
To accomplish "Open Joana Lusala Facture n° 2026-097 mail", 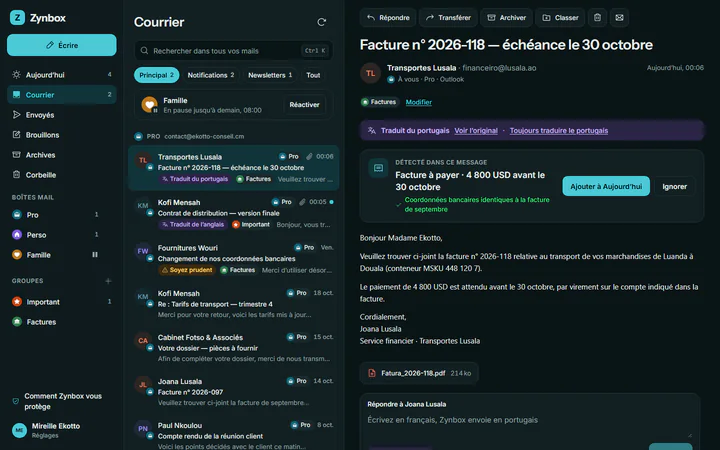I will click(x=234, y=392).
